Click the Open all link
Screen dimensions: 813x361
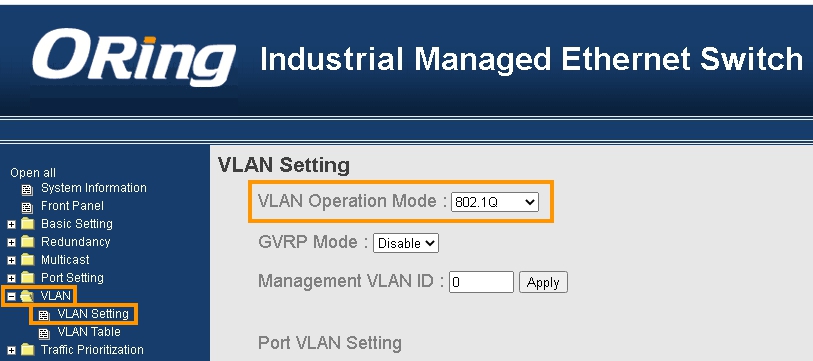(33, 173)
